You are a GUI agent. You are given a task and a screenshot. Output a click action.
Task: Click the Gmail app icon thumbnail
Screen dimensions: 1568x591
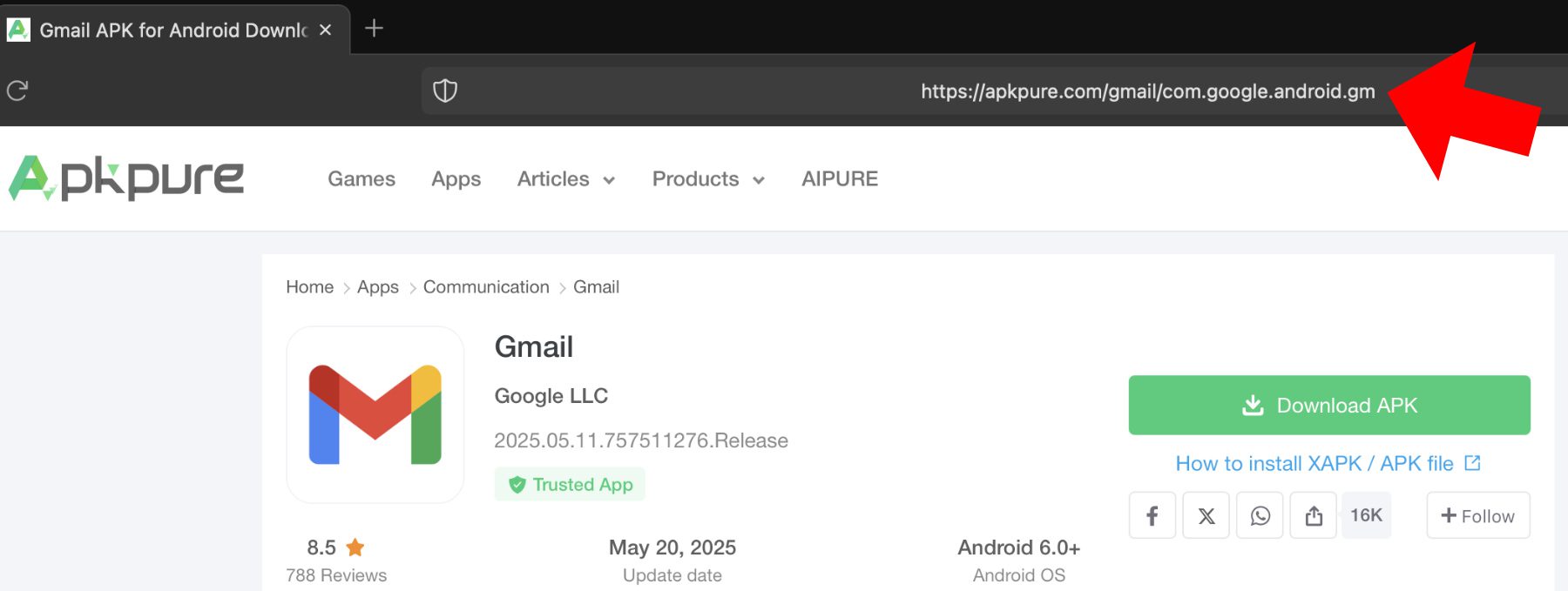[x=375, y=414]
